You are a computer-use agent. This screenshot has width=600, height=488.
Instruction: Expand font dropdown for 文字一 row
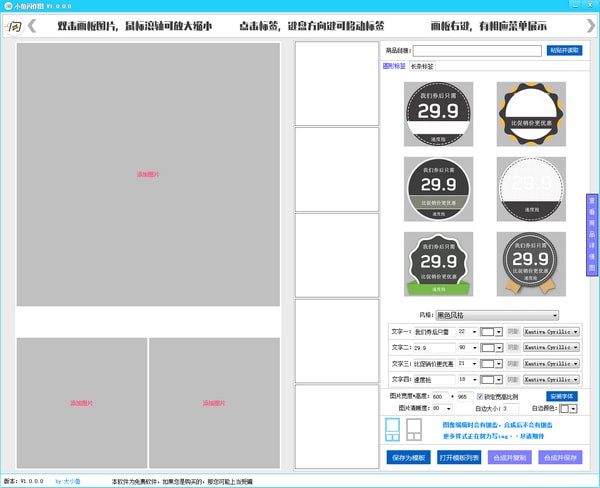(x=576, y=331)
